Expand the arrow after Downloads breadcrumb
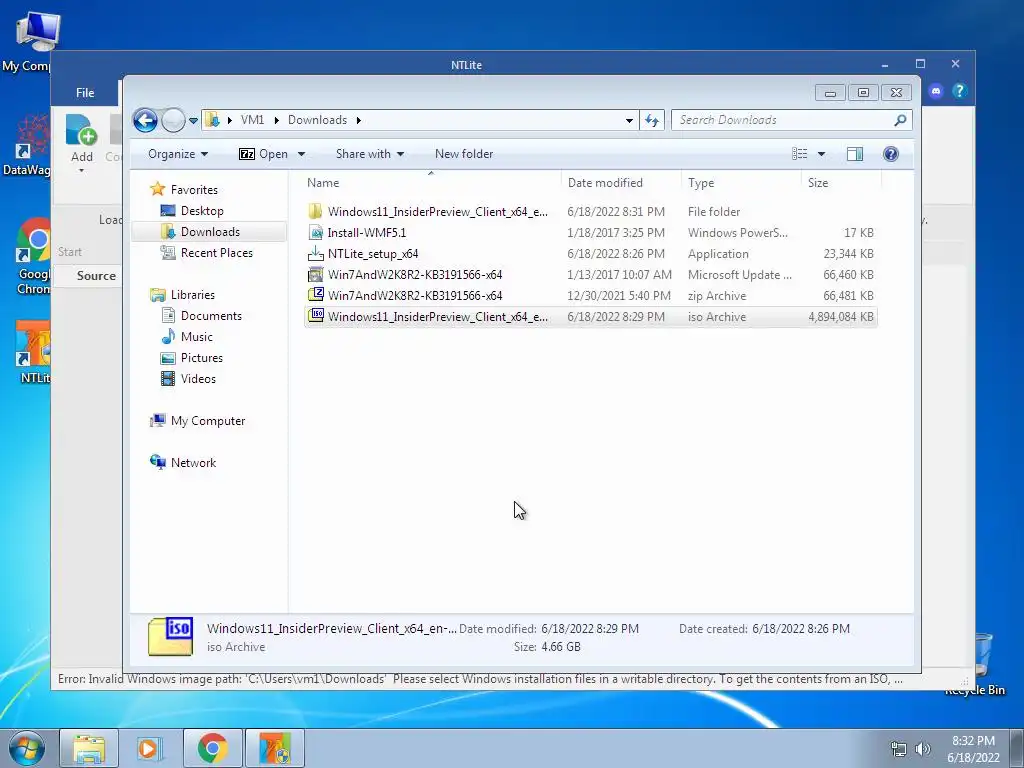Image resolution: width=1024 pixels, height=768 pixels. point(359,120)
